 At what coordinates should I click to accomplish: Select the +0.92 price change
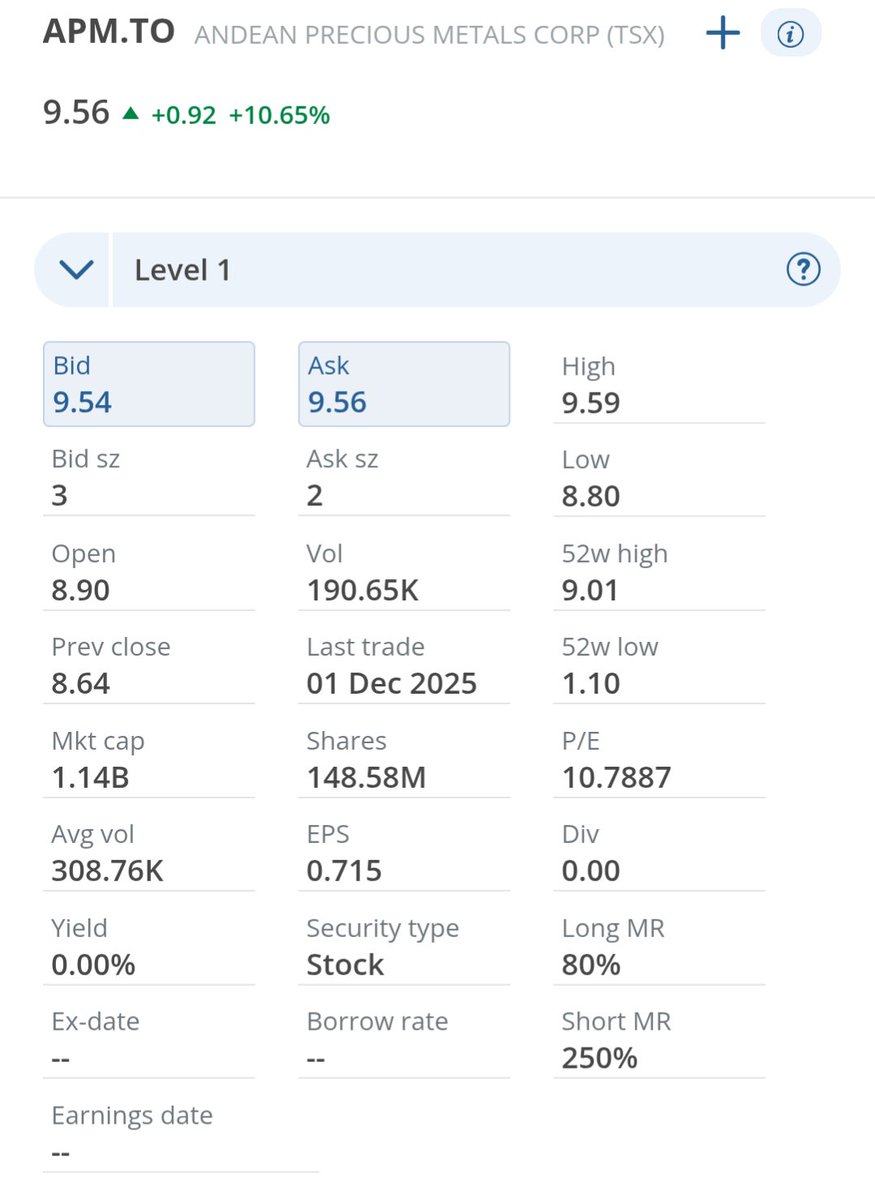click(183, 115)
